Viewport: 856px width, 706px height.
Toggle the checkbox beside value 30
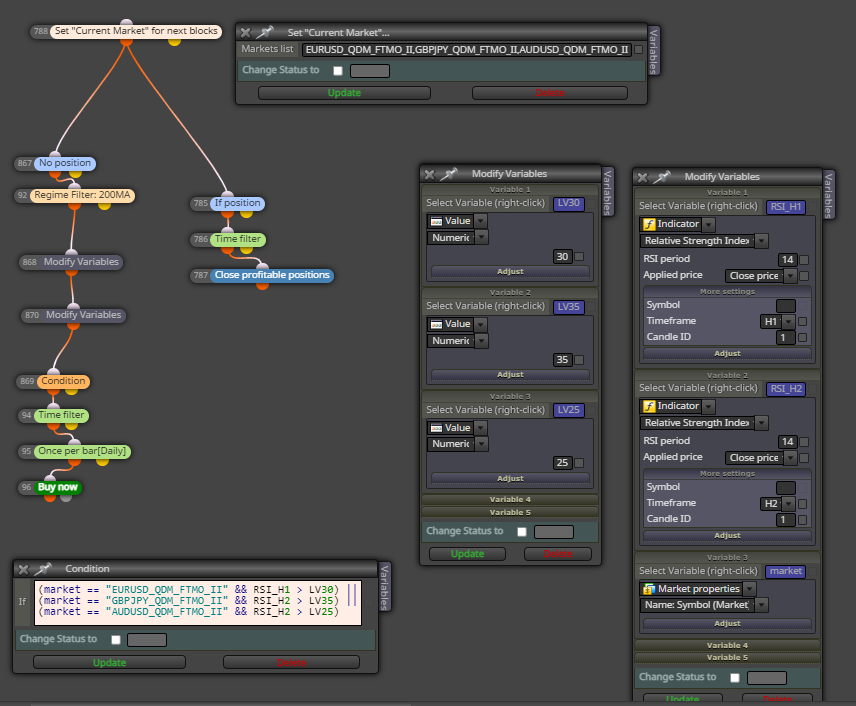[x=579, y=257]
